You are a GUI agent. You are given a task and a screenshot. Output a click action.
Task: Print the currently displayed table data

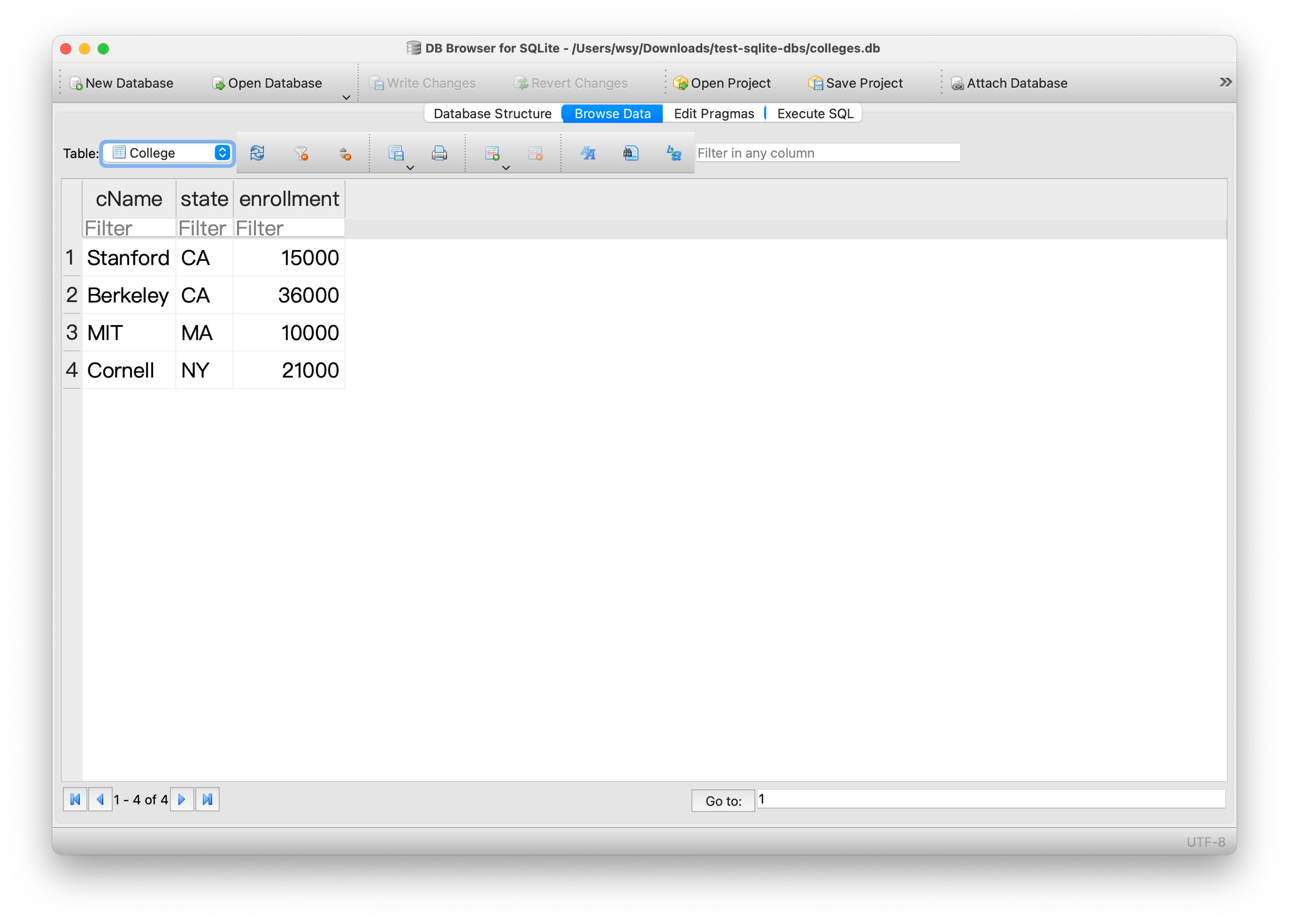pos(439,153)
